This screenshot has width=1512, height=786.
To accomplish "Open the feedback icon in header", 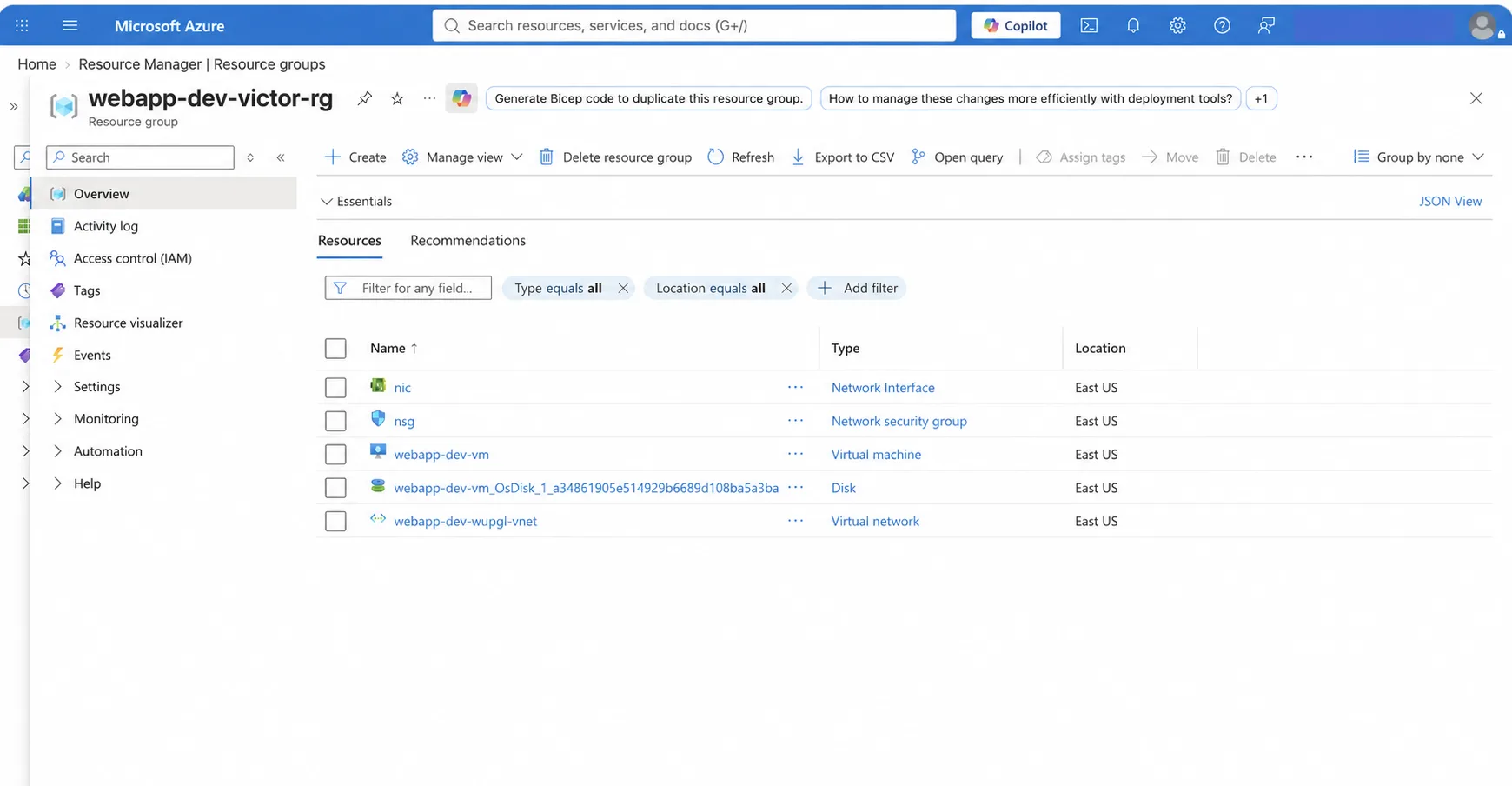I will 1266,25.
